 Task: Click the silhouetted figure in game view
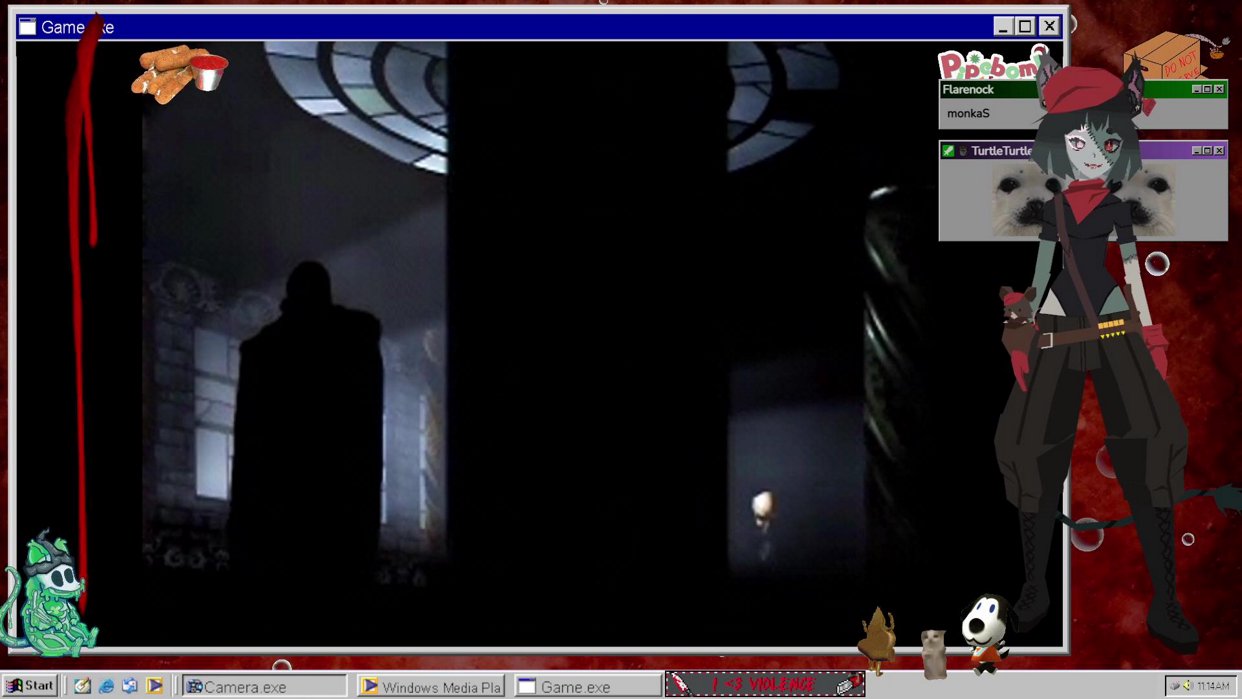(309, 420)
